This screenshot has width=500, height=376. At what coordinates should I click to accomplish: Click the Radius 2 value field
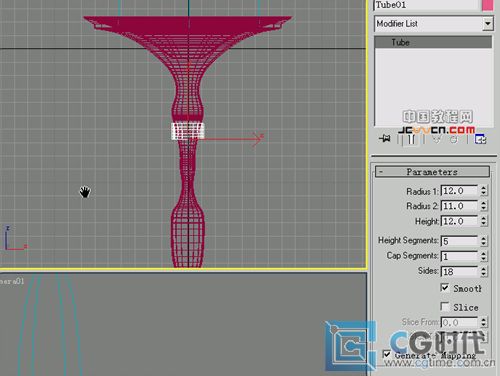(x=459, y=206)
